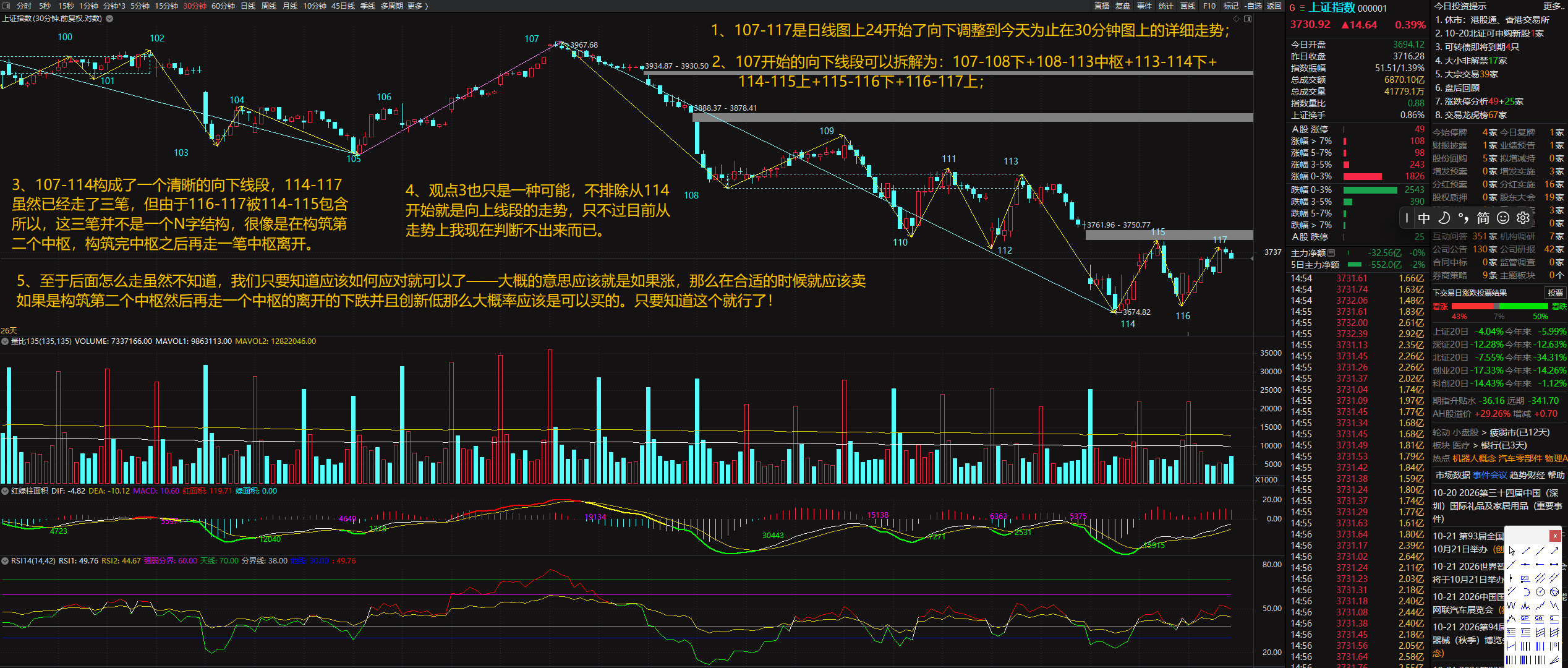Toggle the side panel layout icon
The width and height of the screenshot is (1568, 668).
click(x=1248, y=19)
